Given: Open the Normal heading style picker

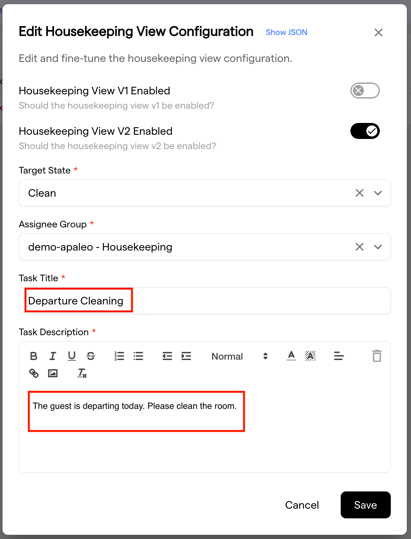Looking at the screenshot, I should point(240,356).
